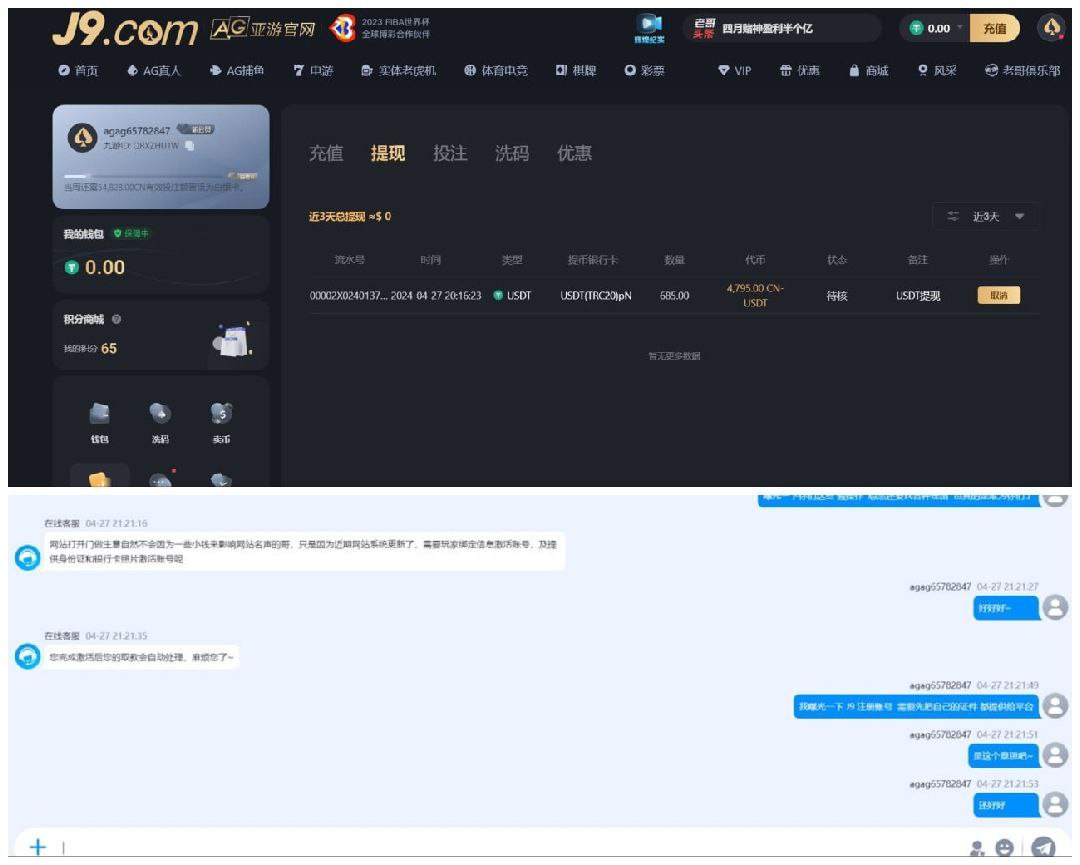Click the 洗码 icon in sidebar

[x=160, y=415]
